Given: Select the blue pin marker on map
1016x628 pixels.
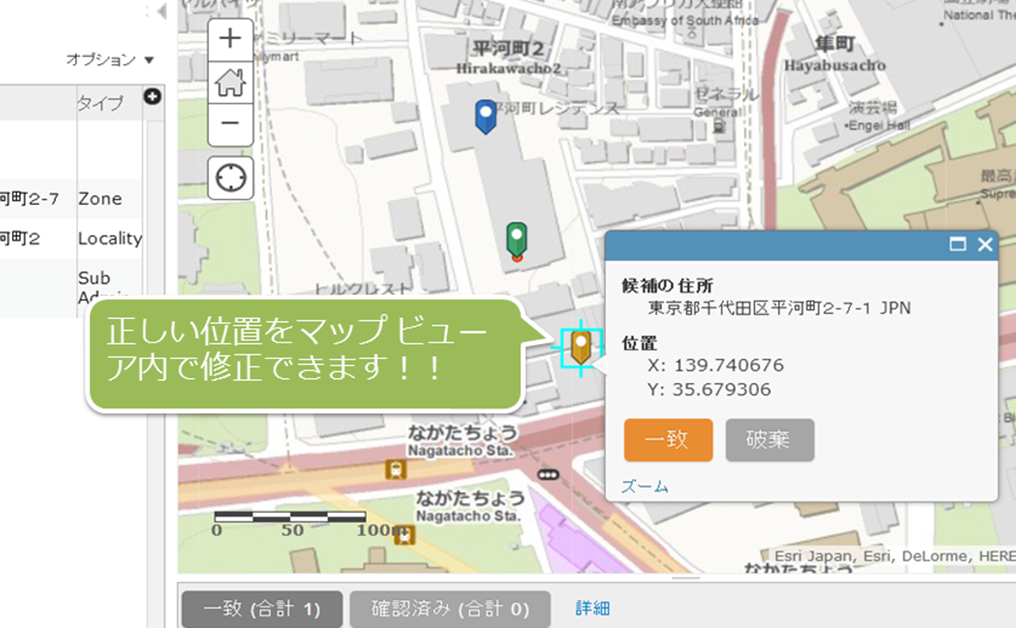Looking at the screenshot, I should [485, 115].
